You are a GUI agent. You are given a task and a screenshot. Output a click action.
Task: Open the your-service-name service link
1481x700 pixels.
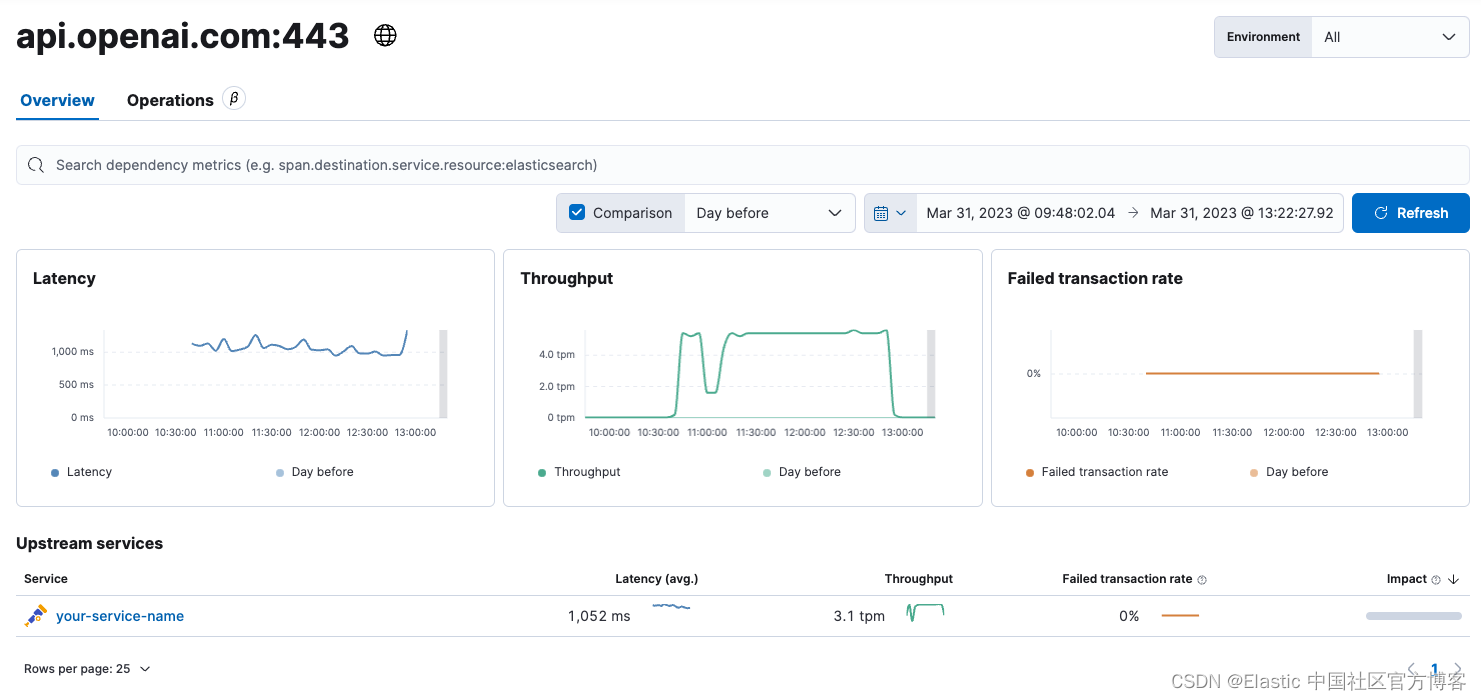click(x=120, y=616)
